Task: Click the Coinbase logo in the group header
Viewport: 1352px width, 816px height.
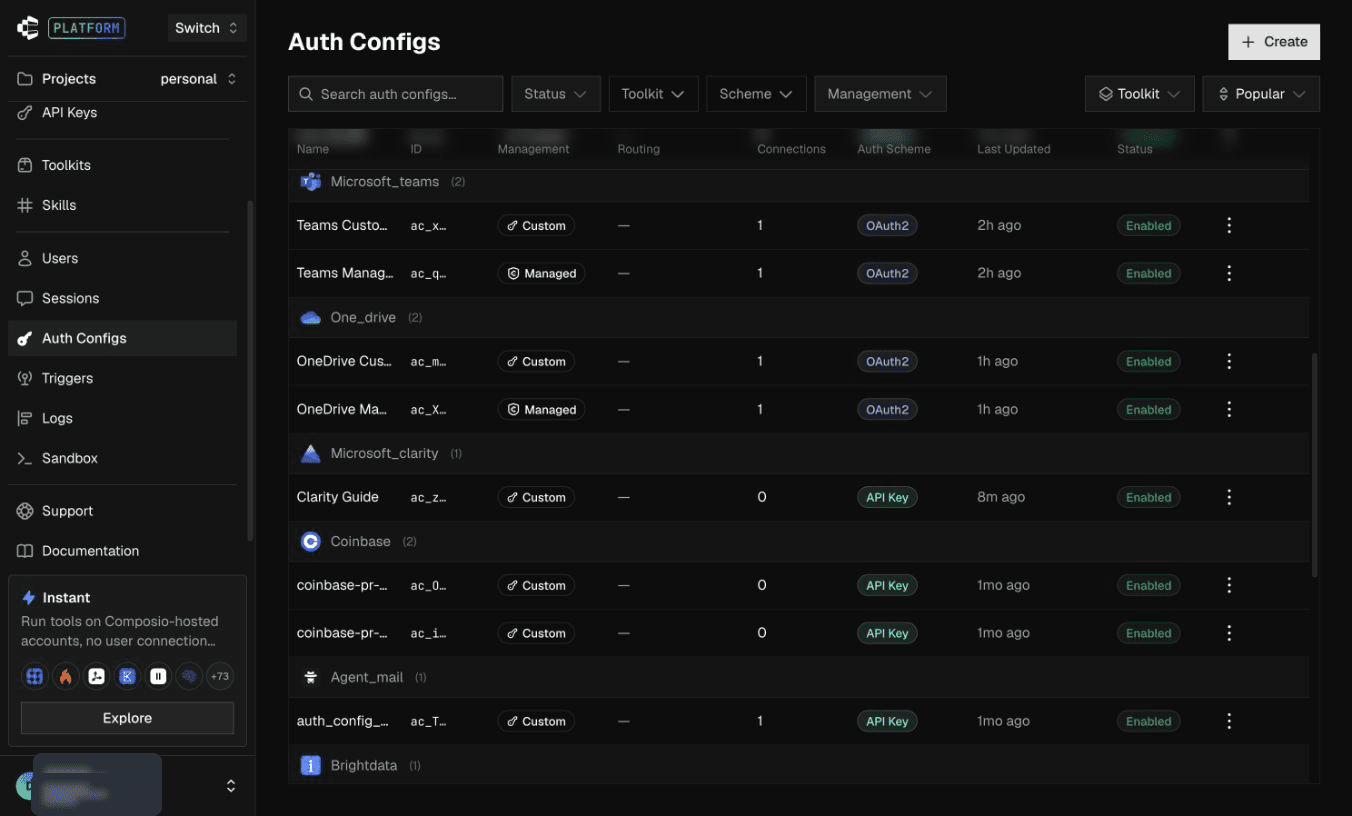Action: pos(311,542)
